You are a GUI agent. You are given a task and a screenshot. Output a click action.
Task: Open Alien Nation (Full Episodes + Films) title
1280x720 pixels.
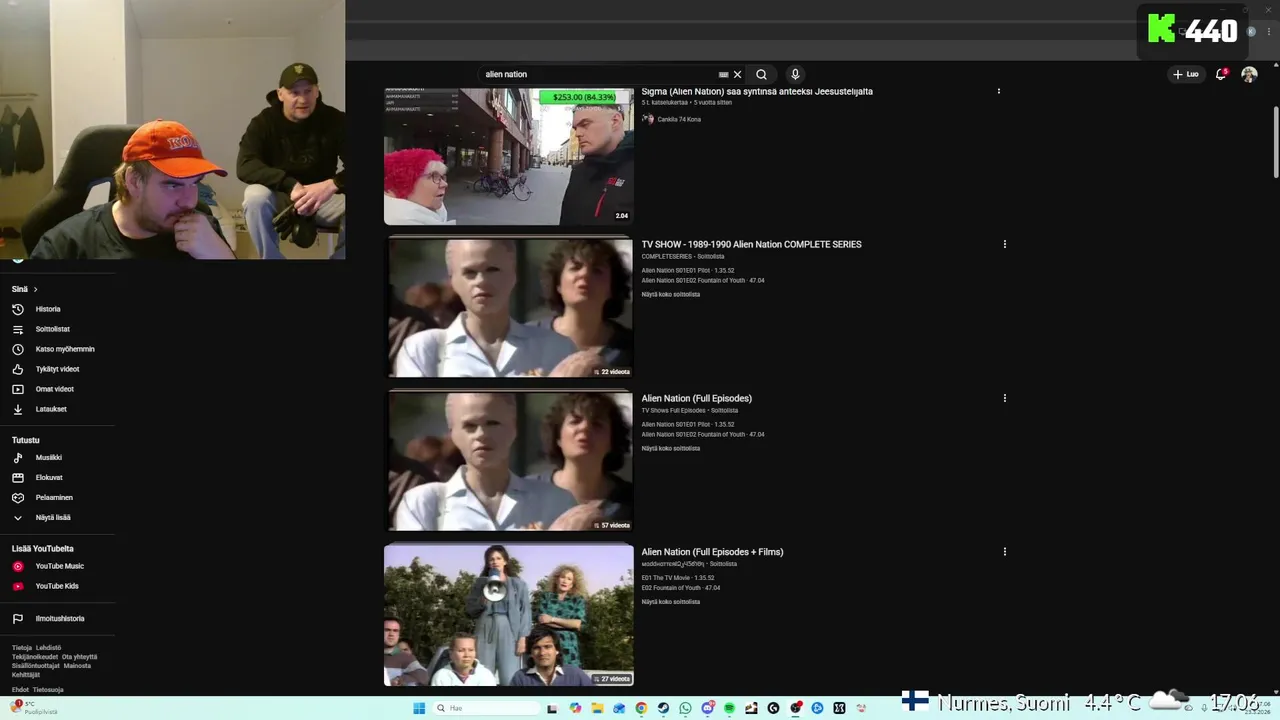pyautogui.click(x=712, y=552)
